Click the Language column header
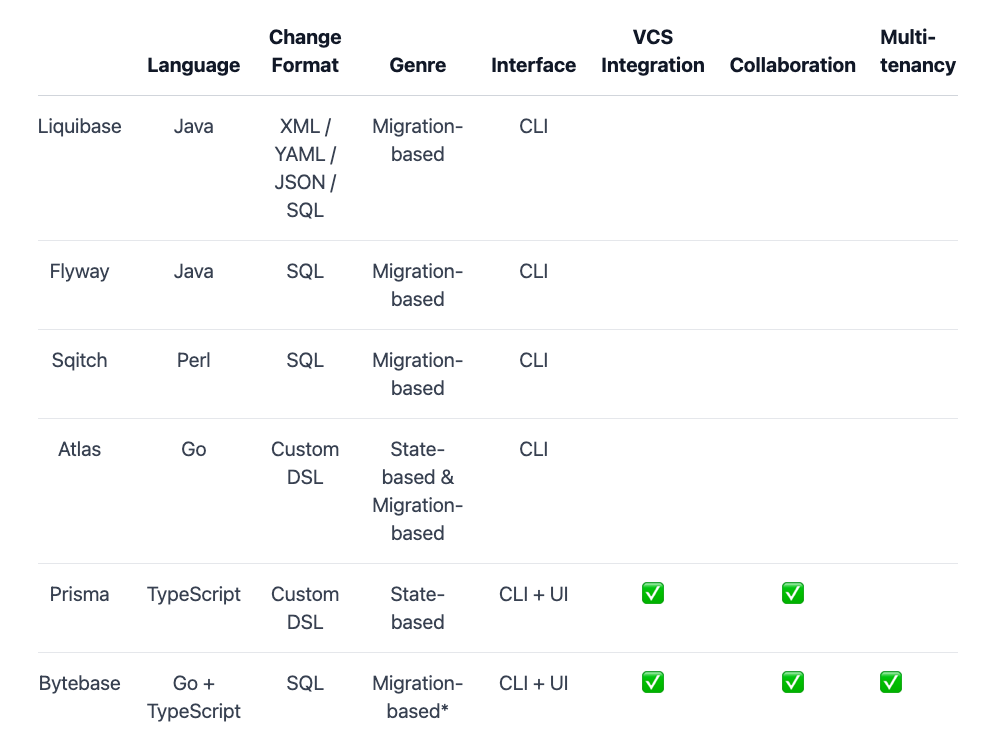Viewport: 999px width, 747px height. point(194,65)
